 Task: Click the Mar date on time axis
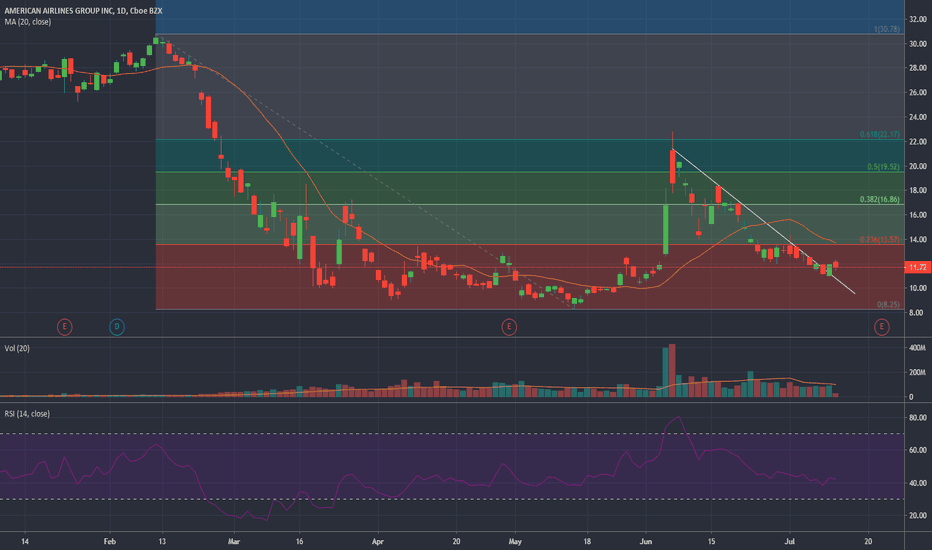[234, 542]
